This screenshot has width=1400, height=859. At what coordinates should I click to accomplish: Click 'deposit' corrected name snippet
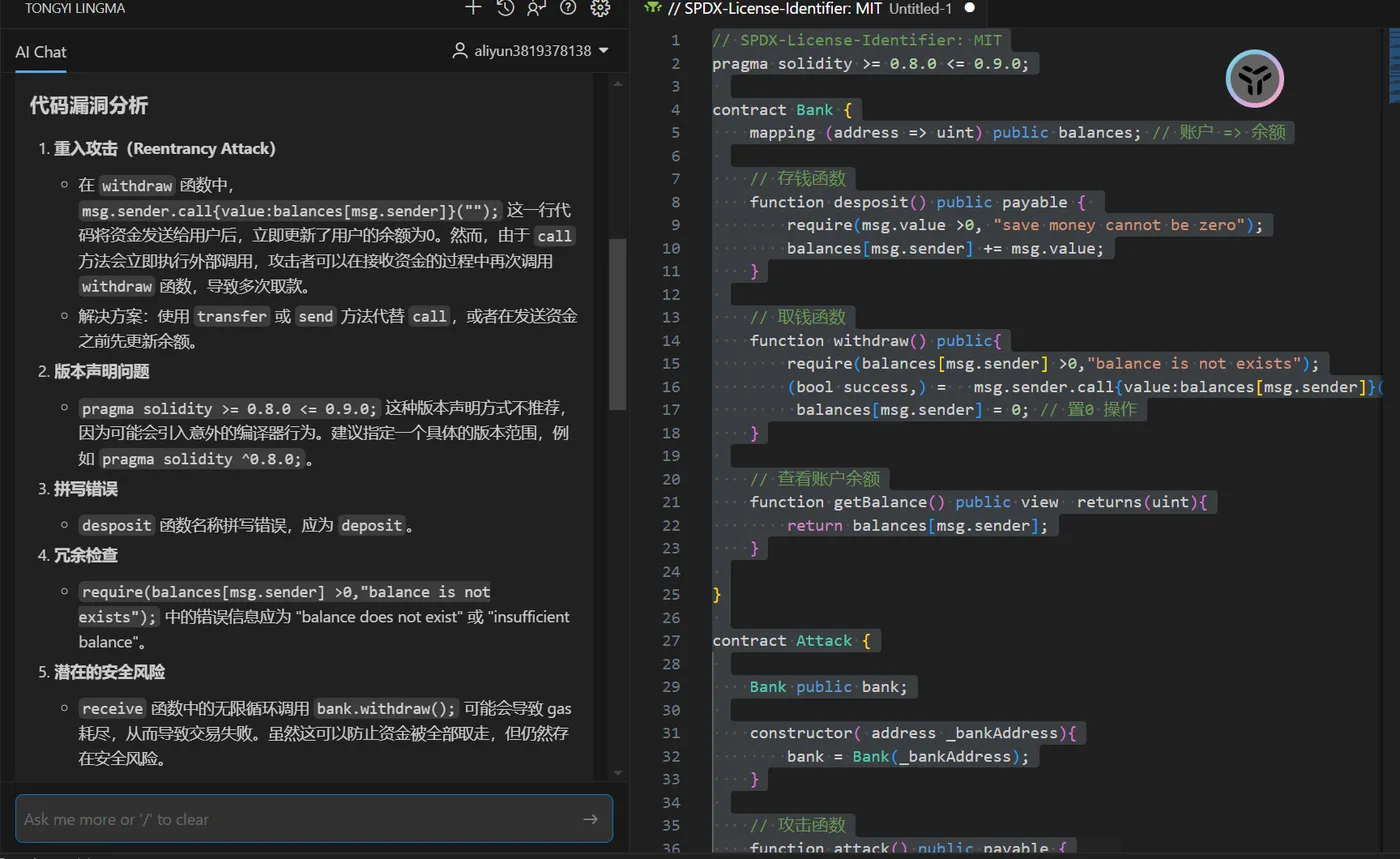click(371, 525)
